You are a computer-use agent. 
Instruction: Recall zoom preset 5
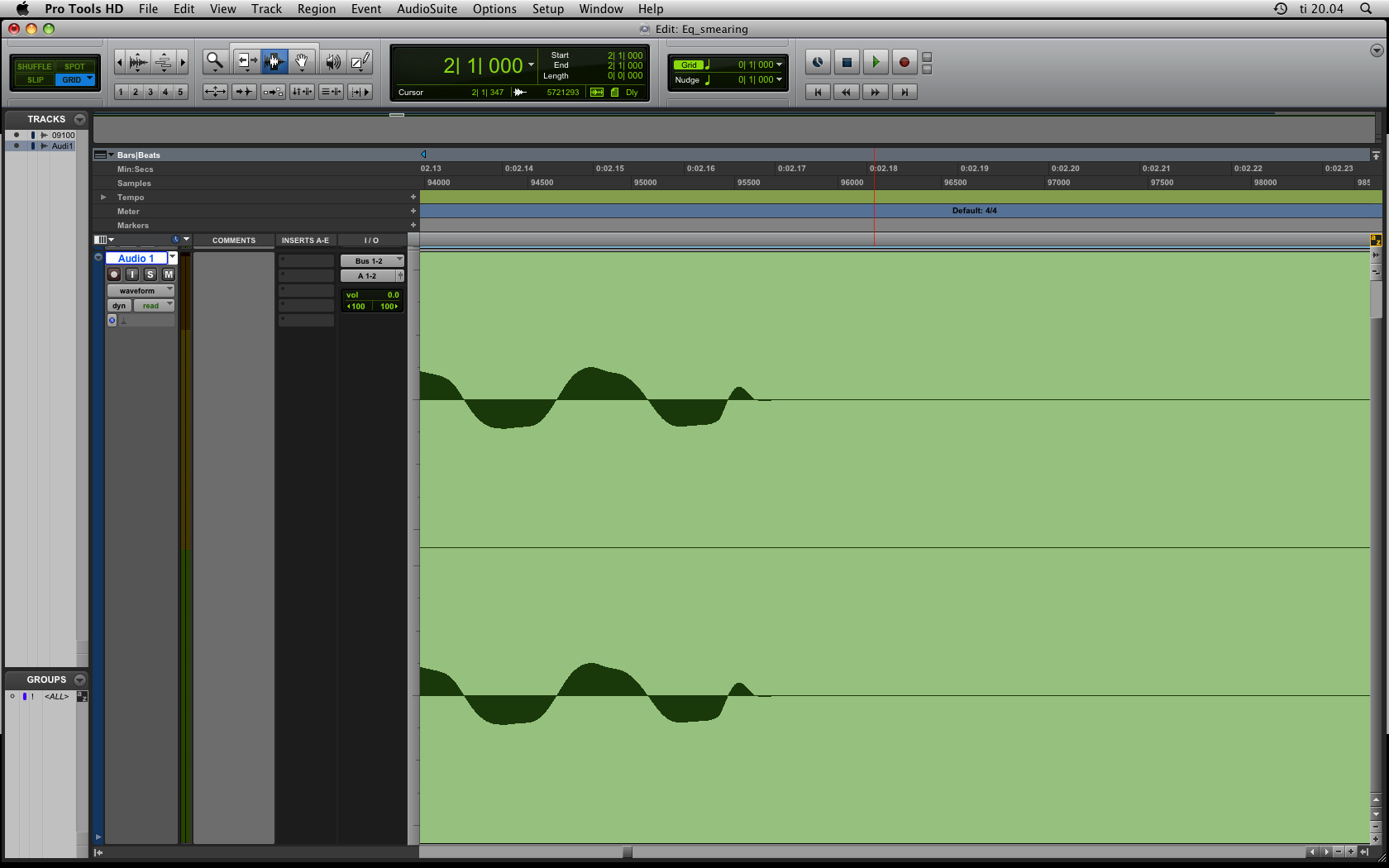[180, 92]
